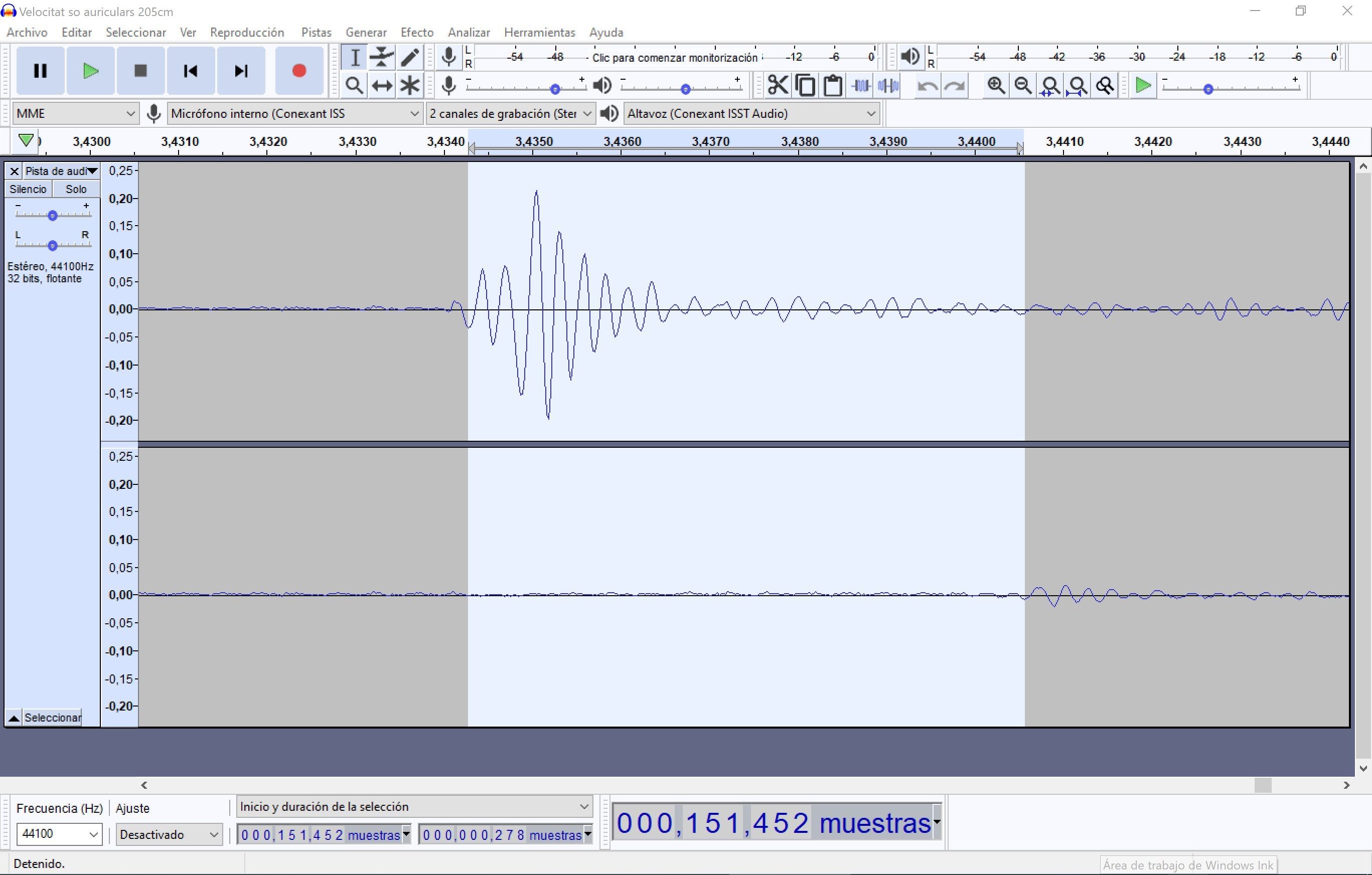1372x875 pixels.
Task: Toggle Silencio mute on audio track
Action: 28,189
